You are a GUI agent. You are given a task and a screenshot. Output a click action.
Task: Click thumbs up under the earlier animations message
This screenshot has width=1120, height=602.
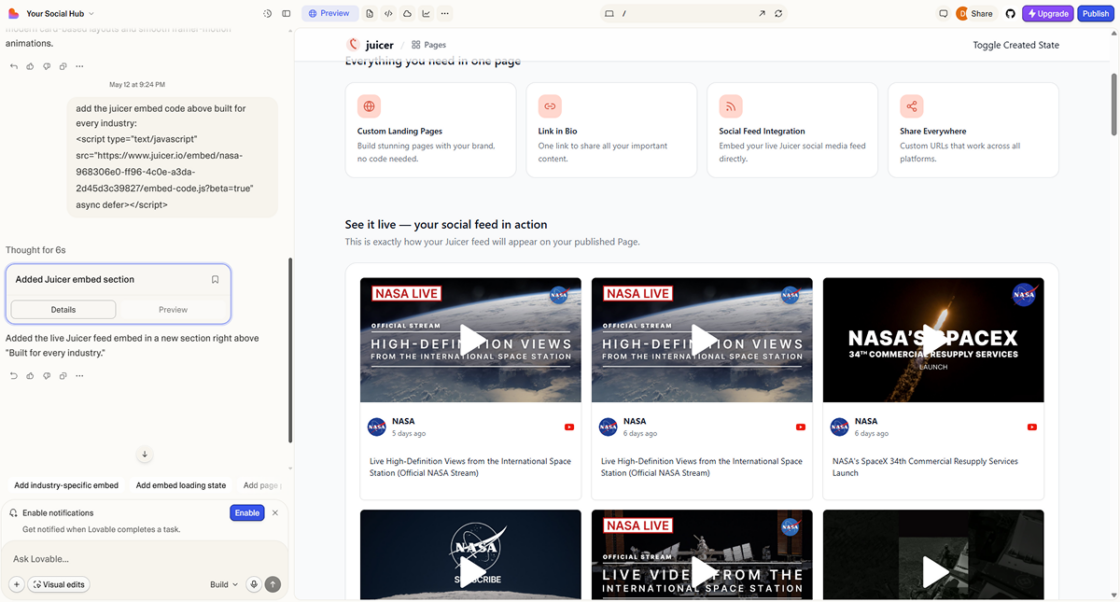(30, 66)
